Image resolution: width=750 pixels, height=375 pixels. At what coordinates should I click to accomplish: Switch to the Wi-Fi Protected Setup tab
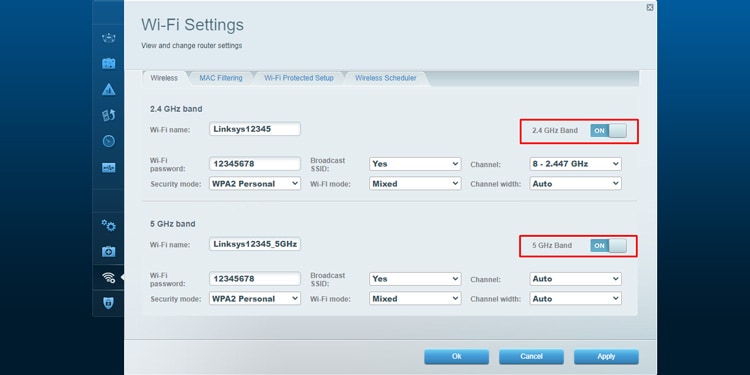299,78
